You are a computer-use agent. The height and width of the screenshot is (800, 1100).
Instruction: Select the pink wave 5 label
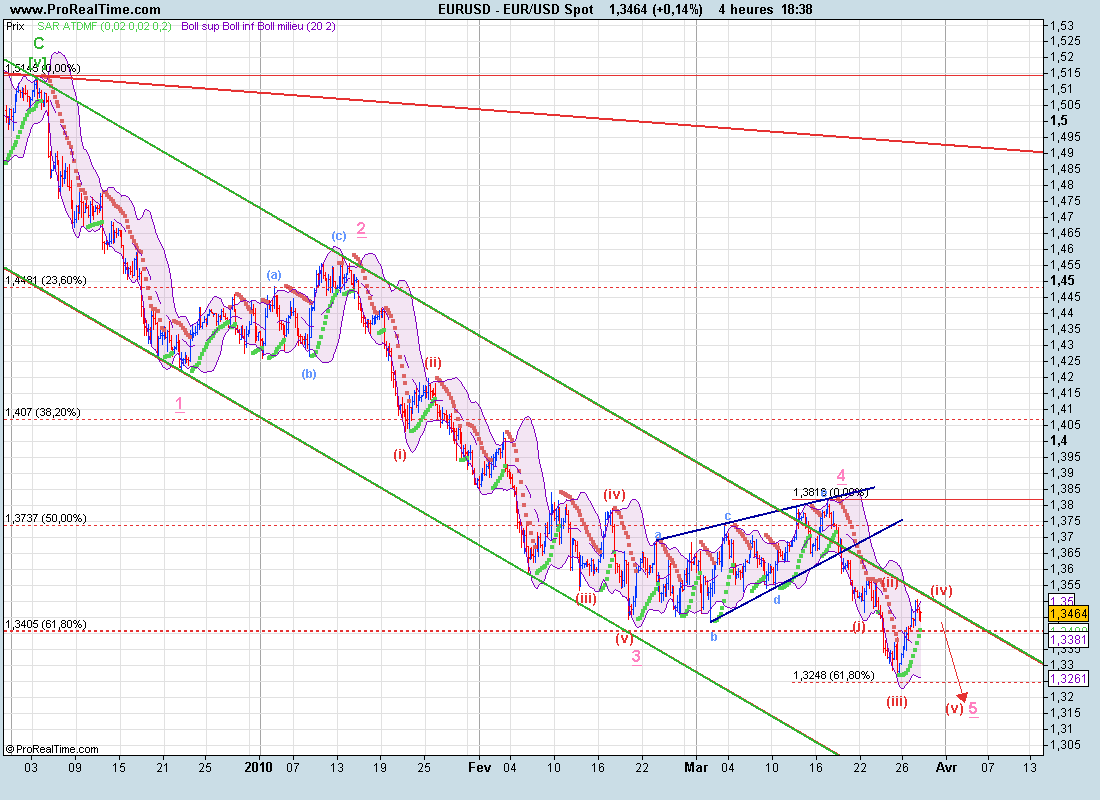(x=973, y=708)
